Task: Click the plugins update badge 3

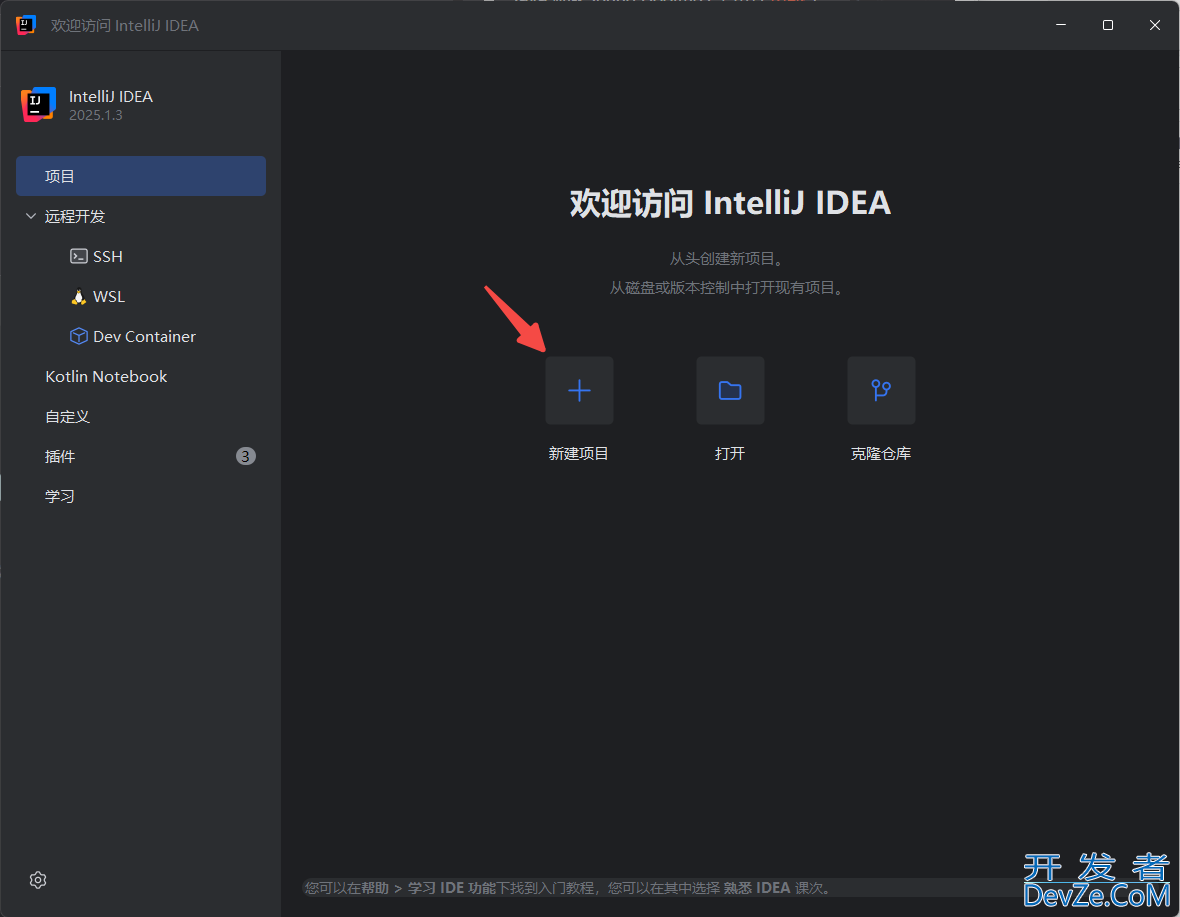Action: 245,456
